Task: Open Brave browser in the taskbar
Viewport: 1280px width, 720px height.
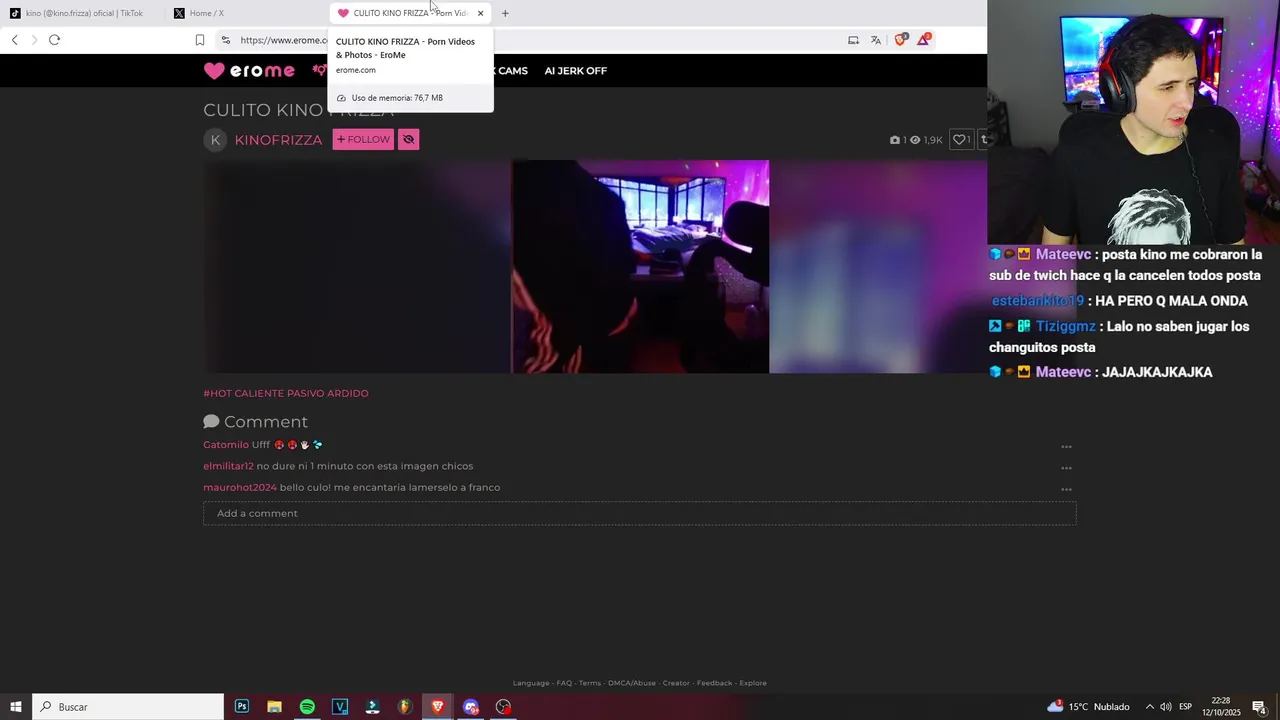Action: pos(438,707)
